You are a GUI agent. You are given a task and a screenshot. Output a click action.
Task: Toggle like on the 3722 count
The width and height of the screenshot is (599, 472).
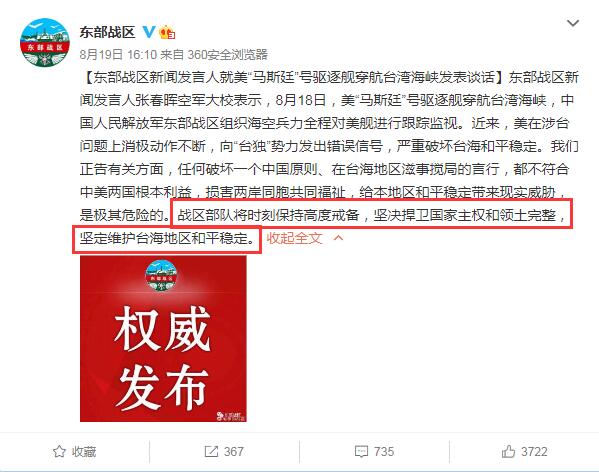tap(534, 452)
